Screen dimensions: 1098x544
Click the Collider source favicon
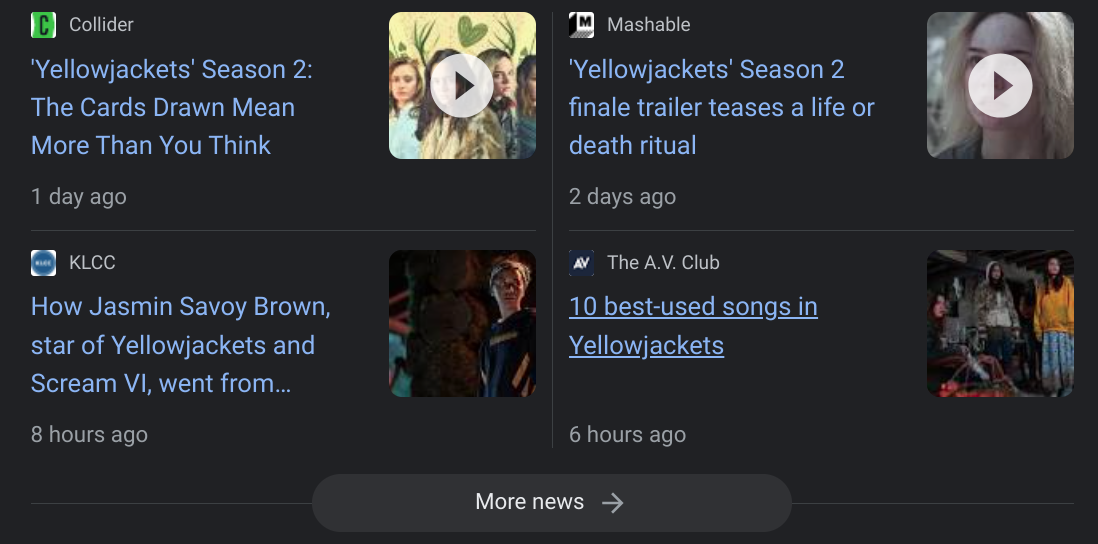click(x=43, y=25)
